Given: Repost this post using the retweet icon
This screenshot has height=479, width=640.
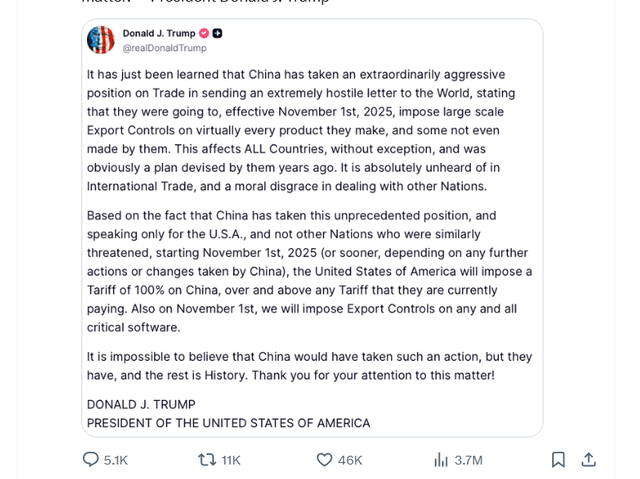Looking at the screenshot, I should click(207, 460).
